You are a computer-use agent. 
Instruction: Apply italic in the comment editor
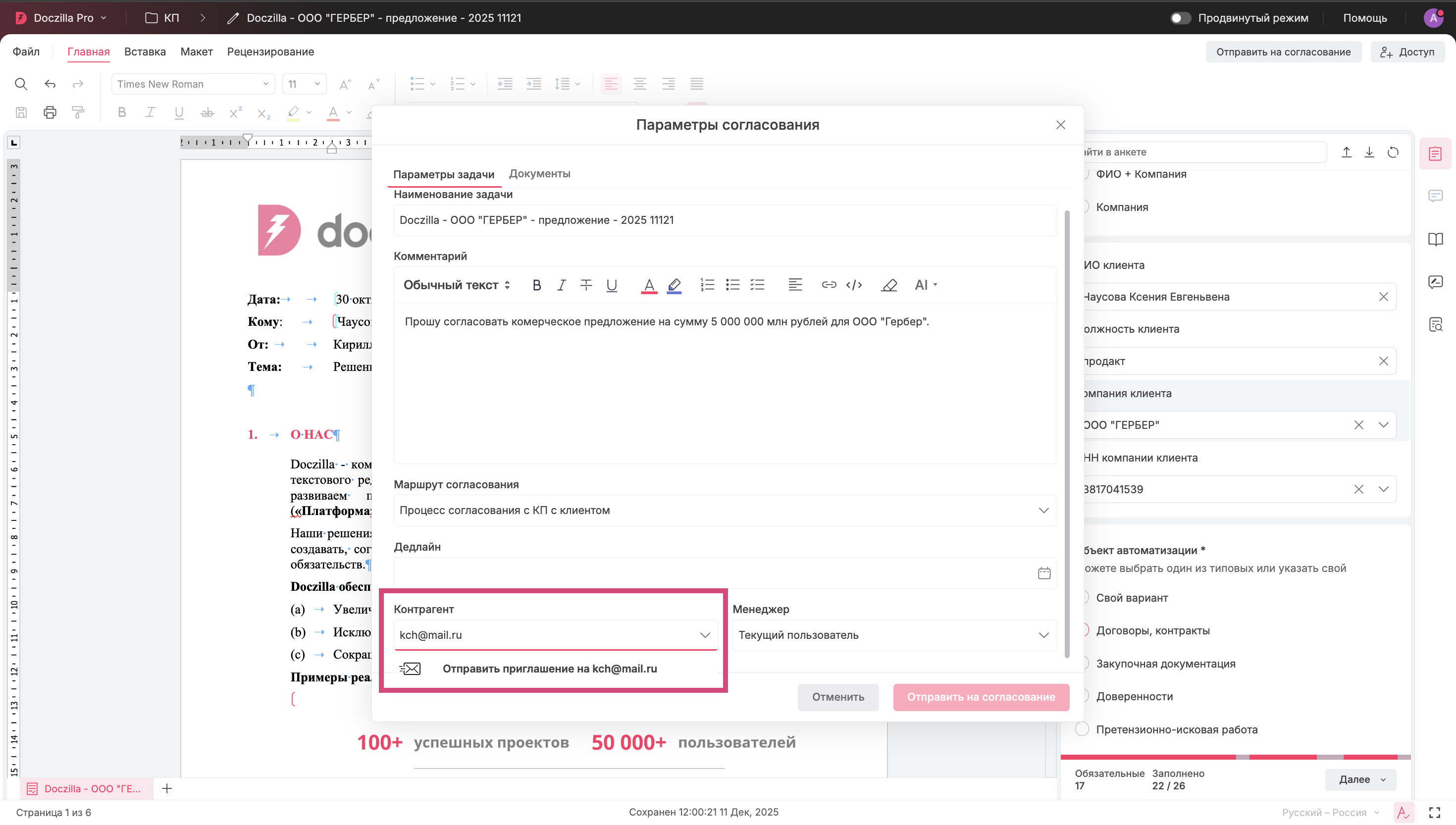click(x=562, y=285)
